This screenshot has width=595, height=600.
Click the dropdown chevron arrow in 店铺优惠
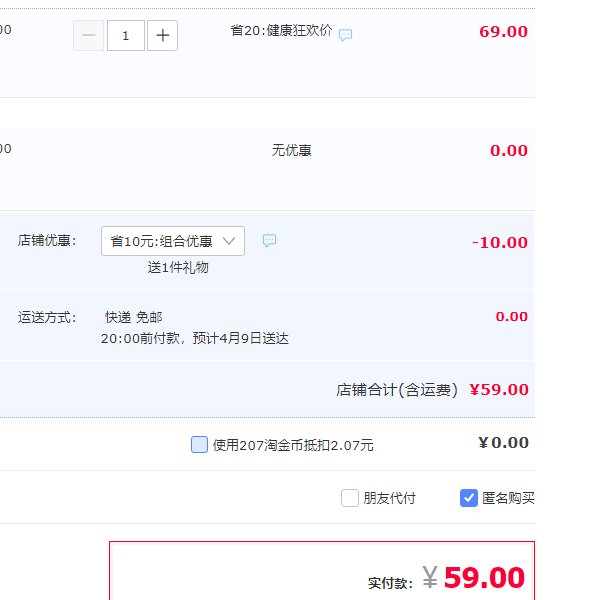click(229, 241)
